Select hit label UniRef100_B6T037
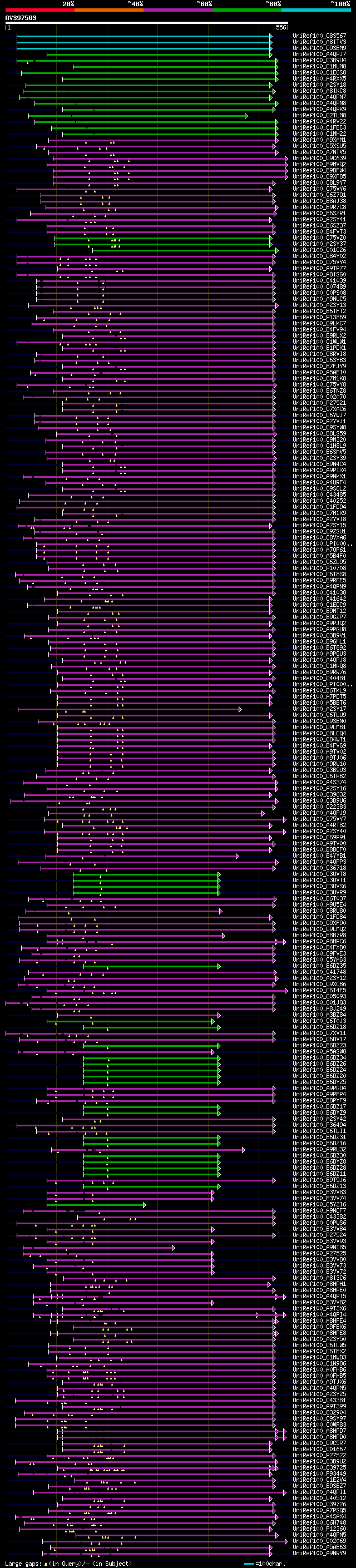The width and height of the screenshot is (356, 1568). tap(319, 898)
